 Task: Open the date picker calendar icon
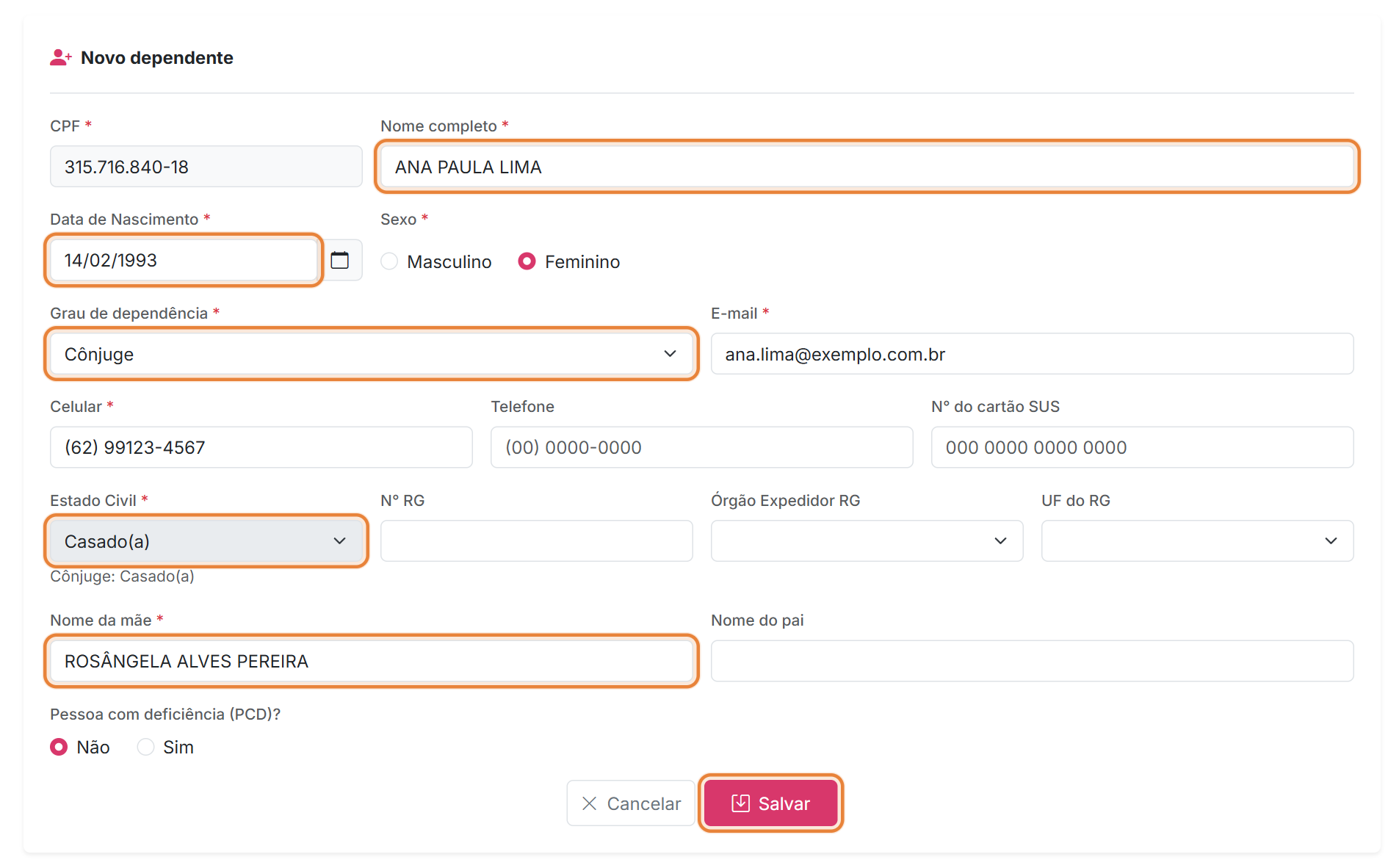click(340, 260)
